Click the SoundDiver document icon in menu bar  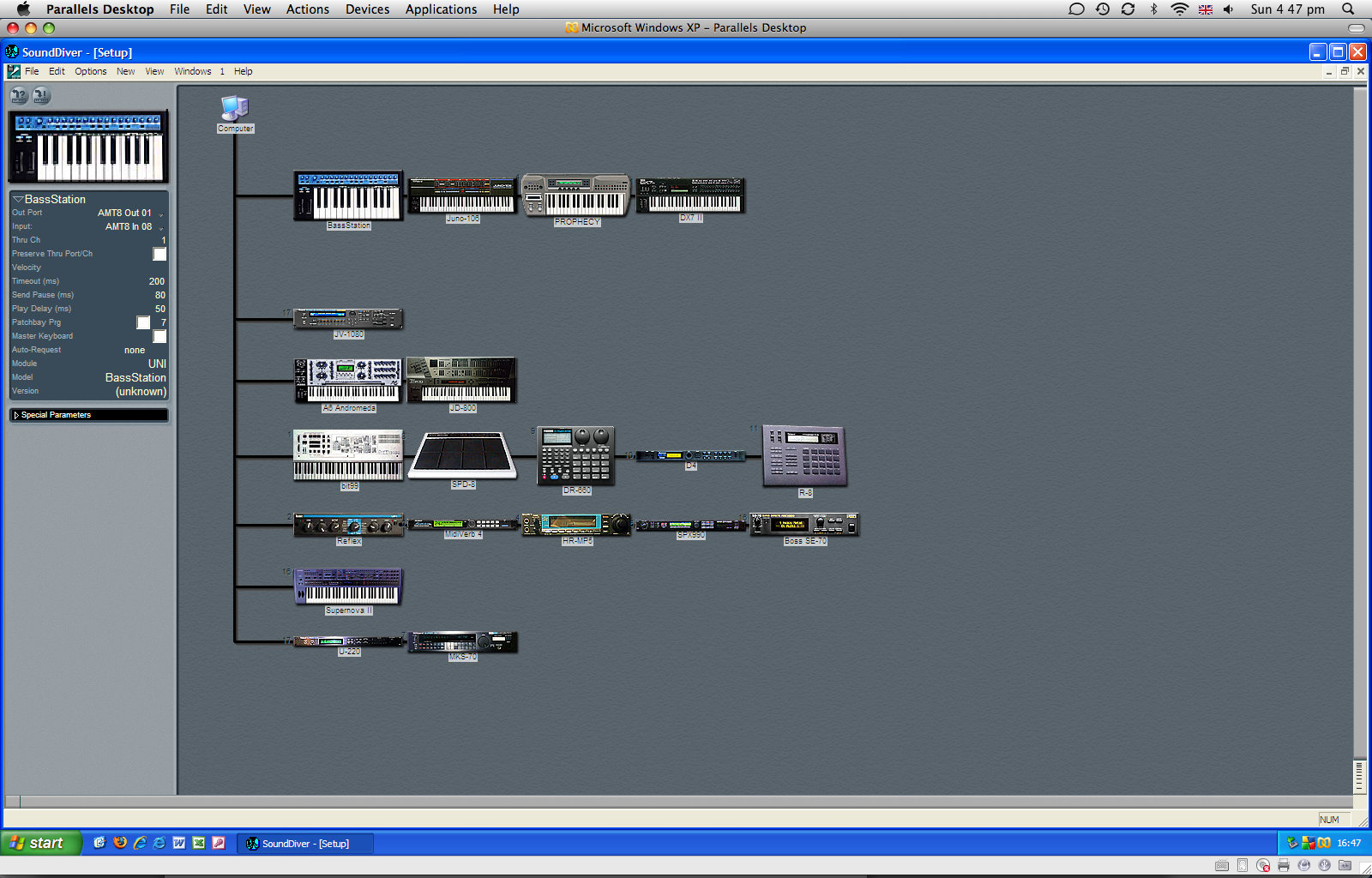14,71
